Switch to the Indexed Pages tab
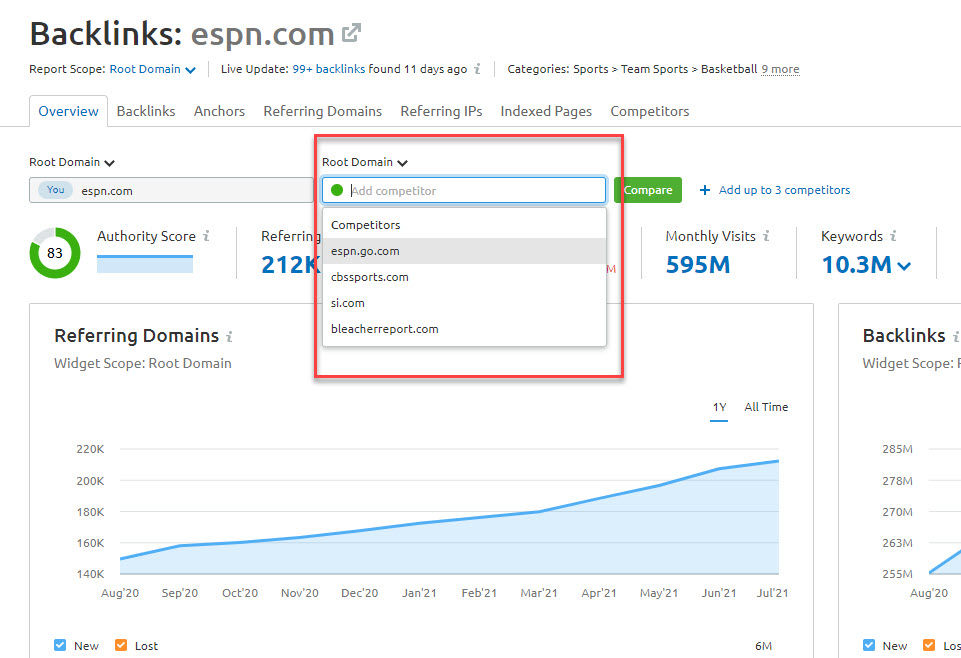Viewport: 961px width, 658px height. point(546,112)
